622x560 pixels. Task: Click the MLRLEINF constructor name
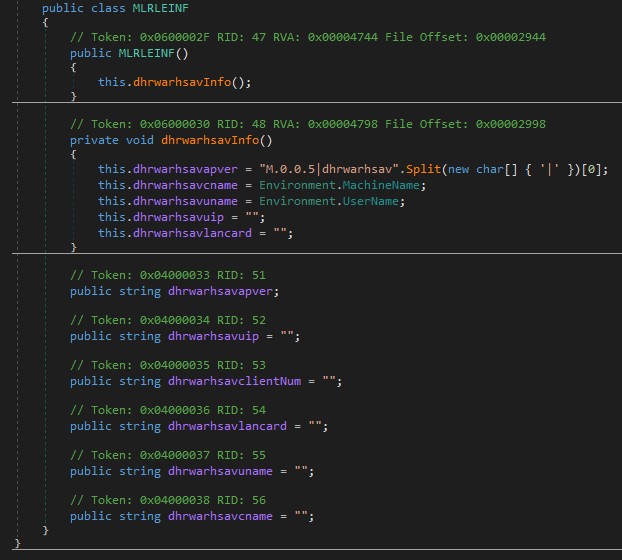(x=151, y=52)
